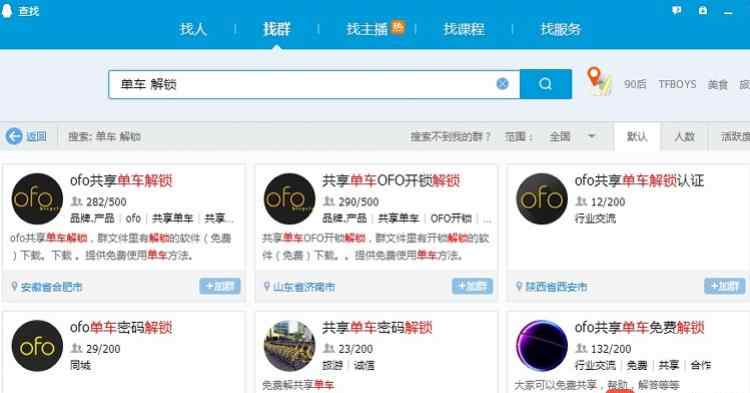Expand the 范围 全国 dropdown
Image resolution: width=750 pixels, height=393 pixels.
coord(572,137)
